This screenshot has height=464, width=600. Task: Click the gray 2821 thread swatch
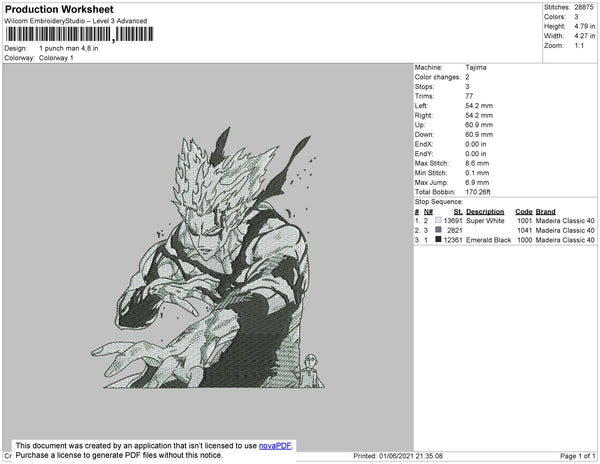coord(438,230)
